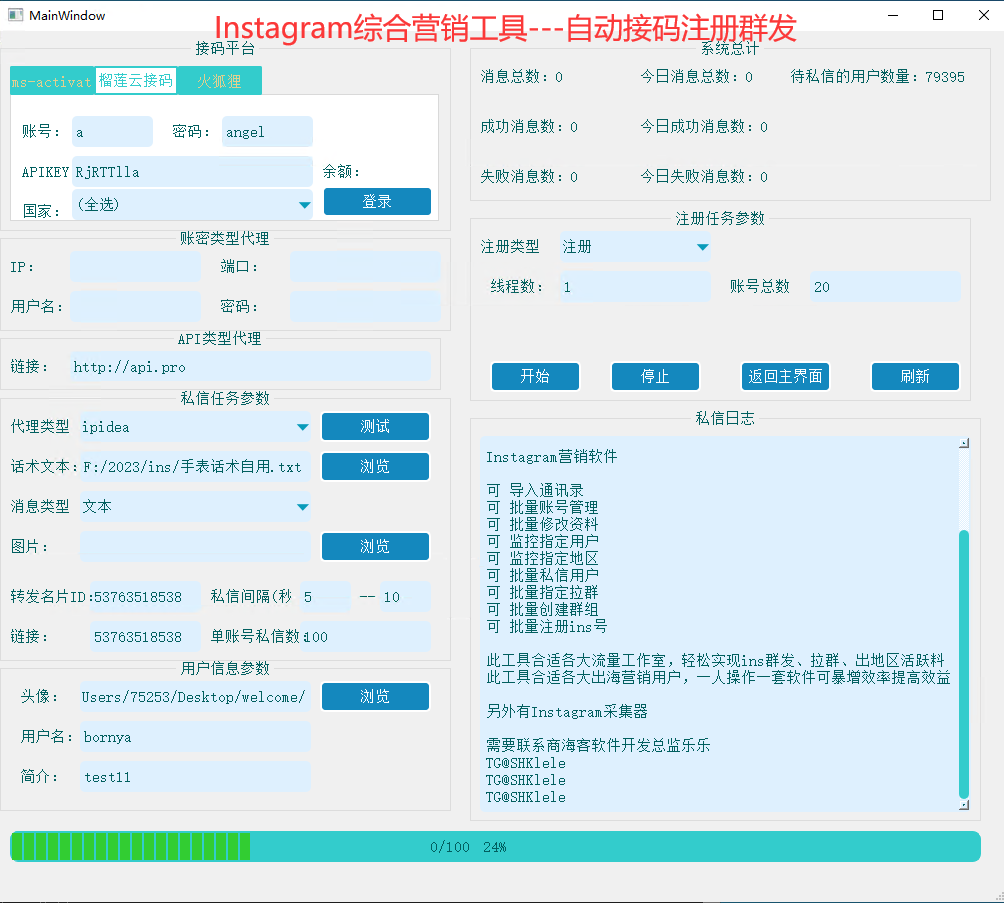This screenshot has height=903, width=1004.
Task: Click the progress bar showing 24%
Action: 495,847
